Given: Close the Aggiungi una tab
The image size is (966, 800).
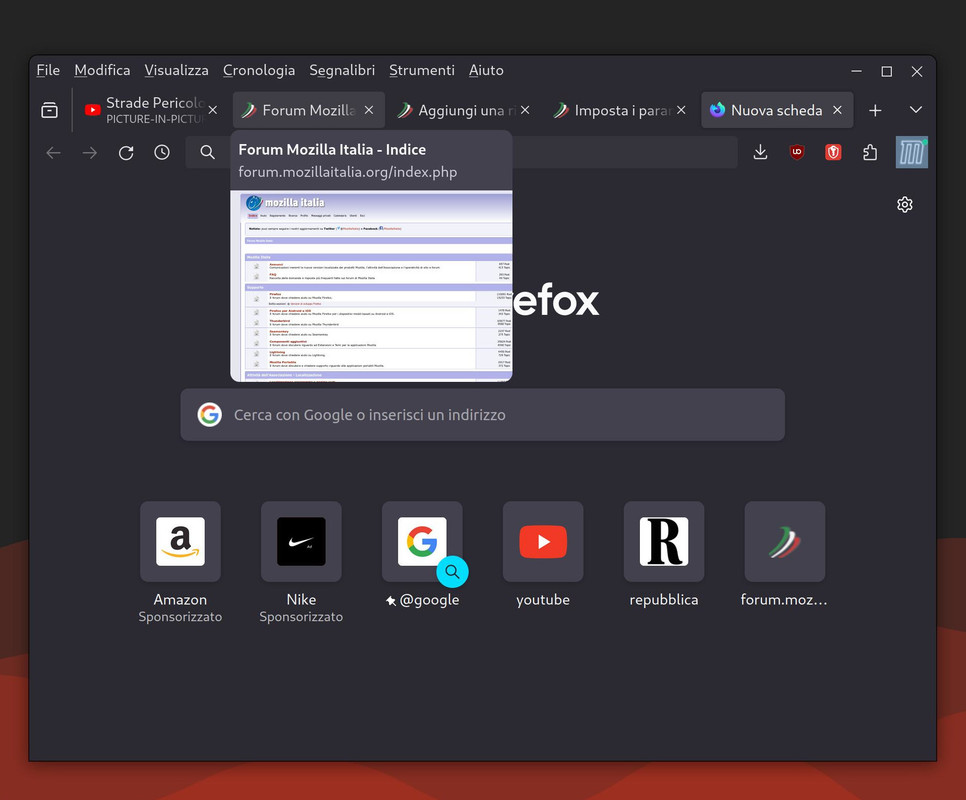Looking at the screenshot, I should pos(525,110).
